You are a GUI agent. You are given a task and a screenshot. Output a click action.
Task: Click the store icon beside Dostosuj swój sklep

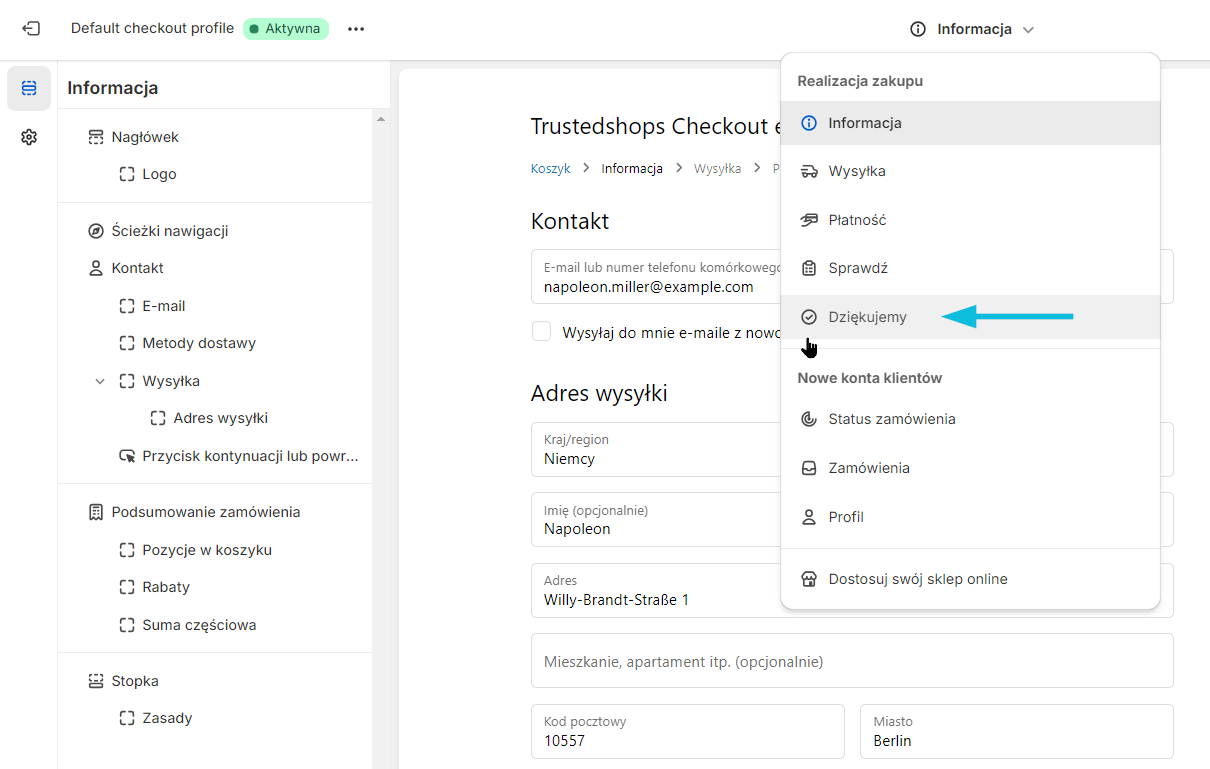[809, 579]
